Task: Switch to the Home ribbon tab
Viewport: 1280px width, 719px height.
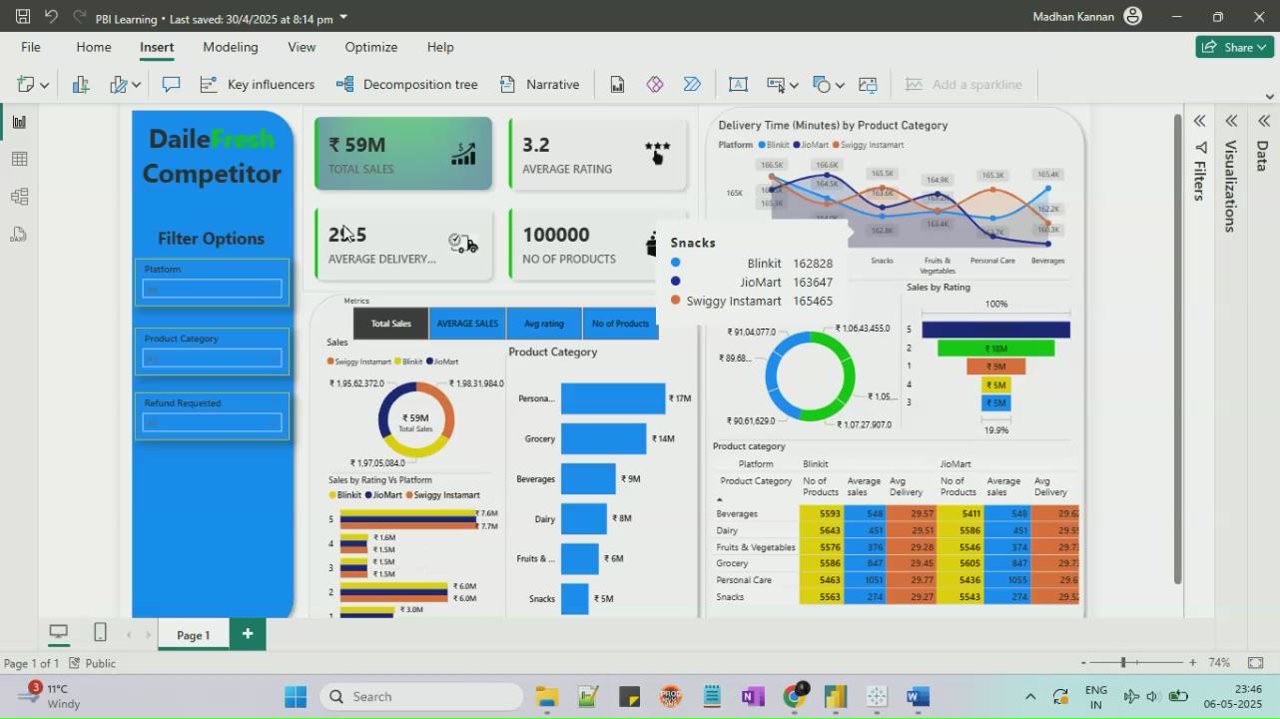Action: point(94,47)
